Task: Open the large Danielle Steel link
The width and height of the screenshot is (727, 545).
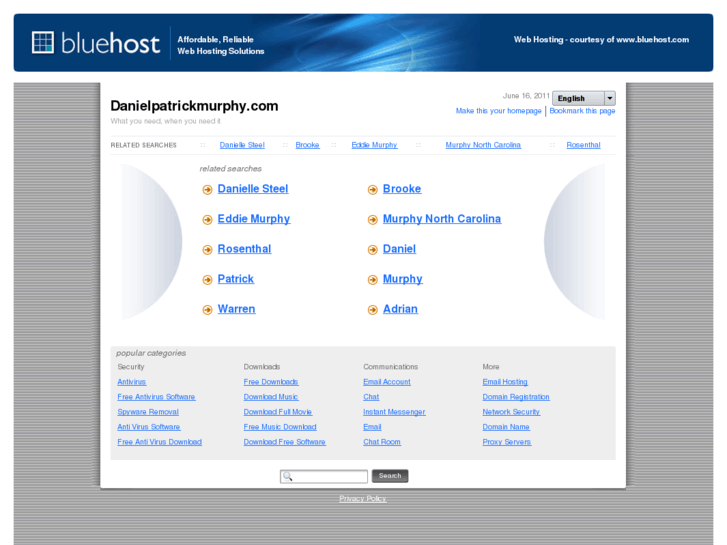Action: pyautogui.click(x=253, y=189)
